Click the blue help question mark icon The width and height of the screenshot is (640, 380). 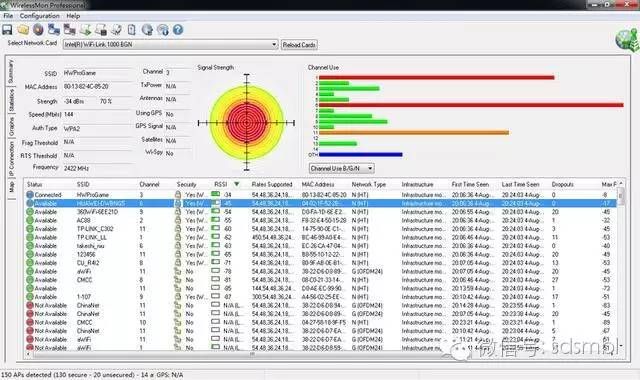click(x=178, y=29)
